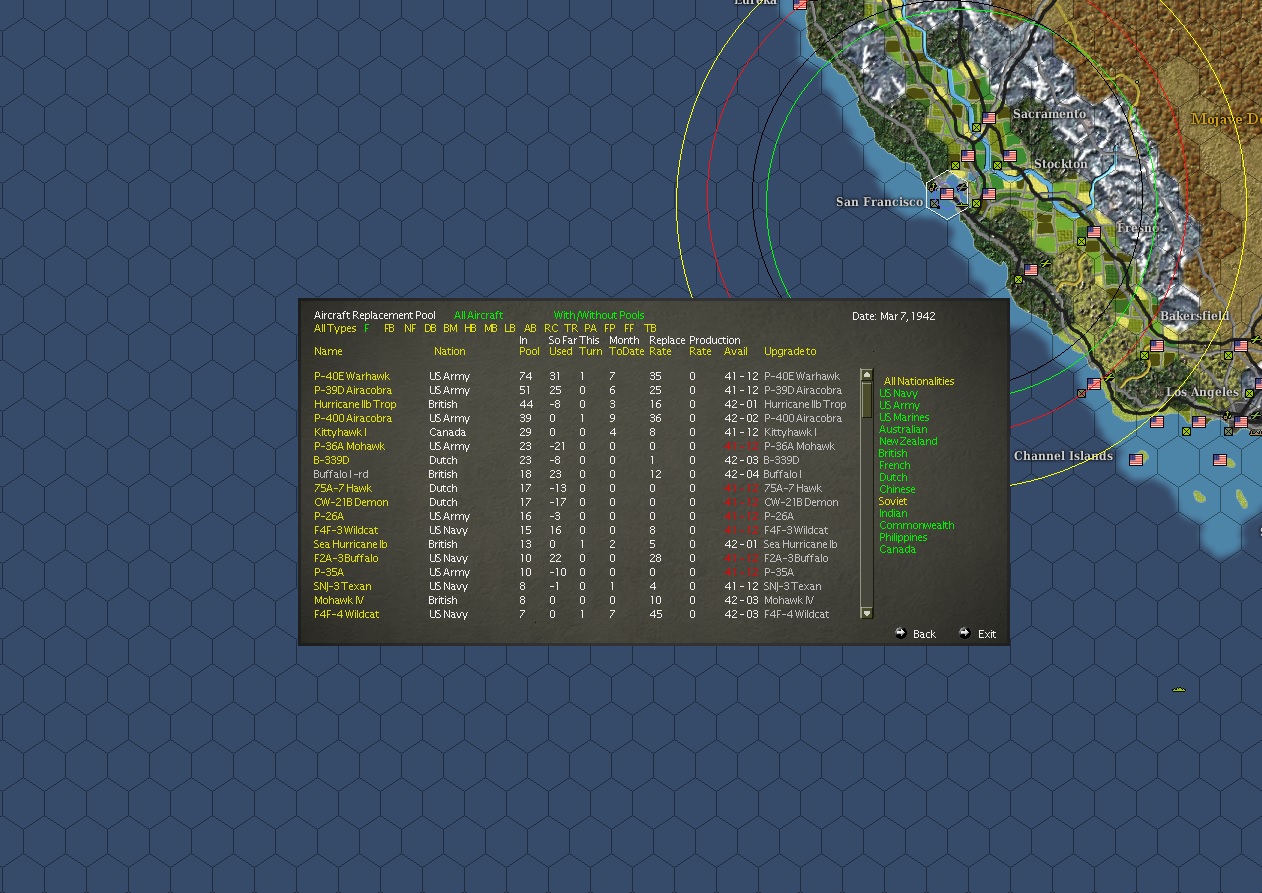Exit the Aircraft Replacement Pool window
The width and height of the screenshot is (1262, 893).
tap(978, 633)
